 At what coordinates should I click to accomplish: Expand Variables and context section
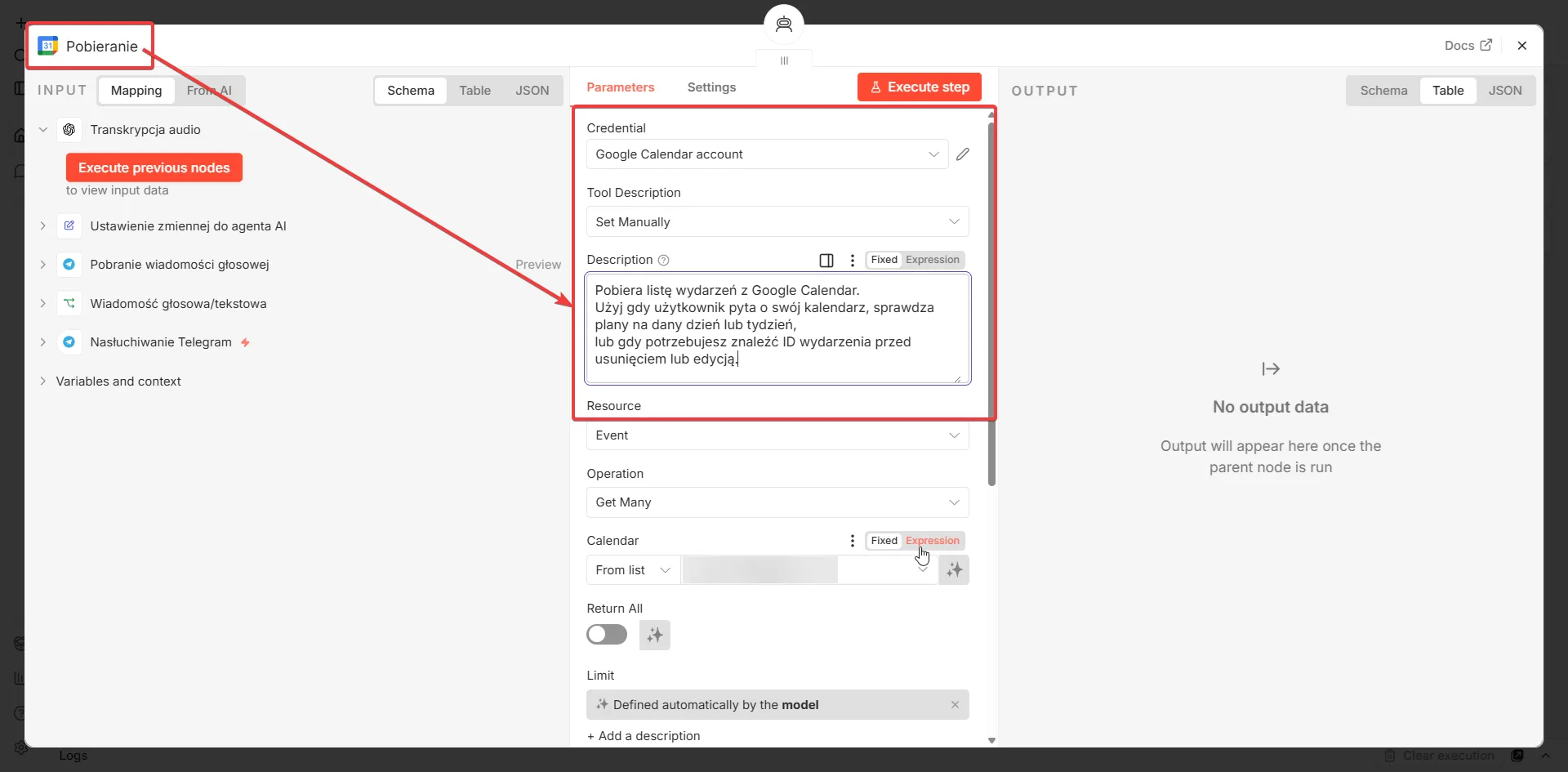43,382
